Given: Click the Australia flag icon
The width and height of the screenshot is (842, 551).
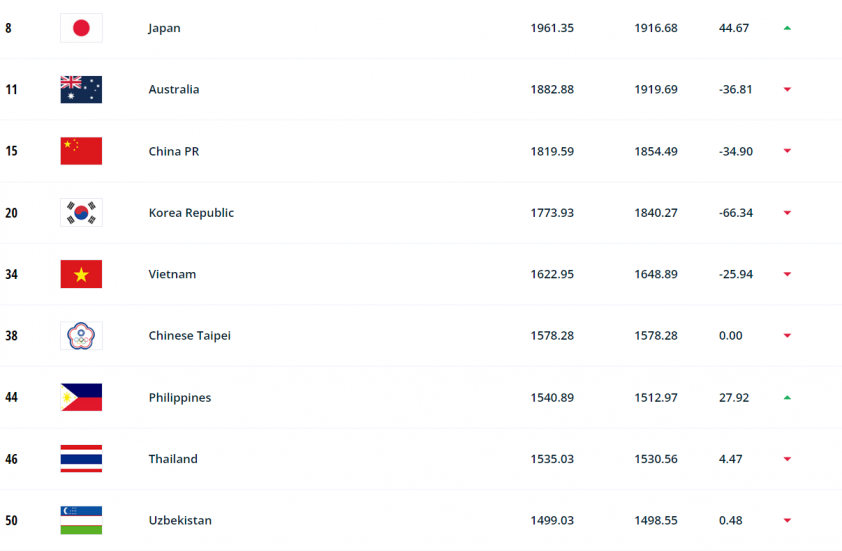Looking at the screenshot, I should pyautogui.click(x=81, y=89).
